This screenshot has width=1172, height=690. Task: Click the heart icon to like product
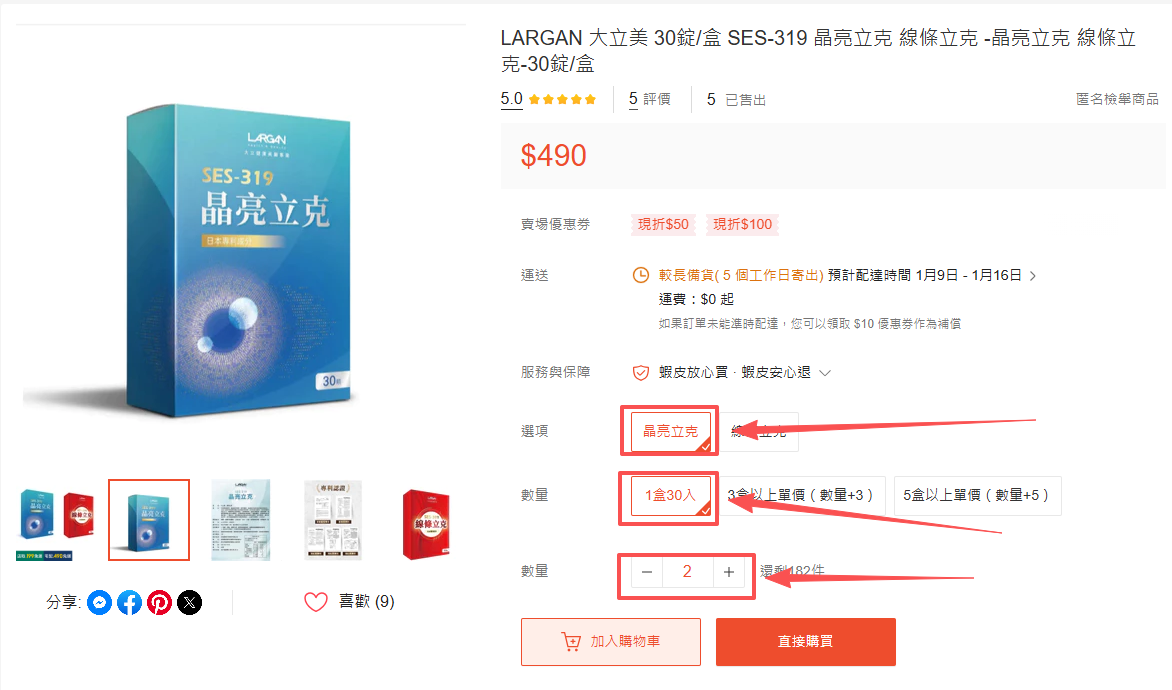pos(315,602)
